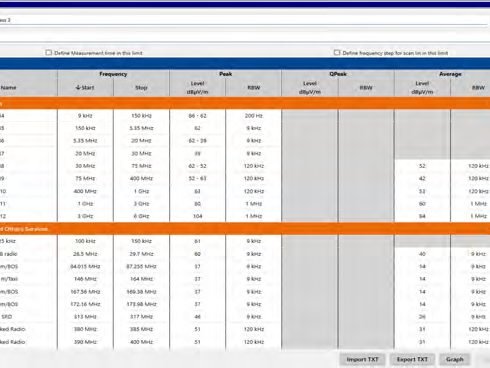Open the Graph view button

455,359
